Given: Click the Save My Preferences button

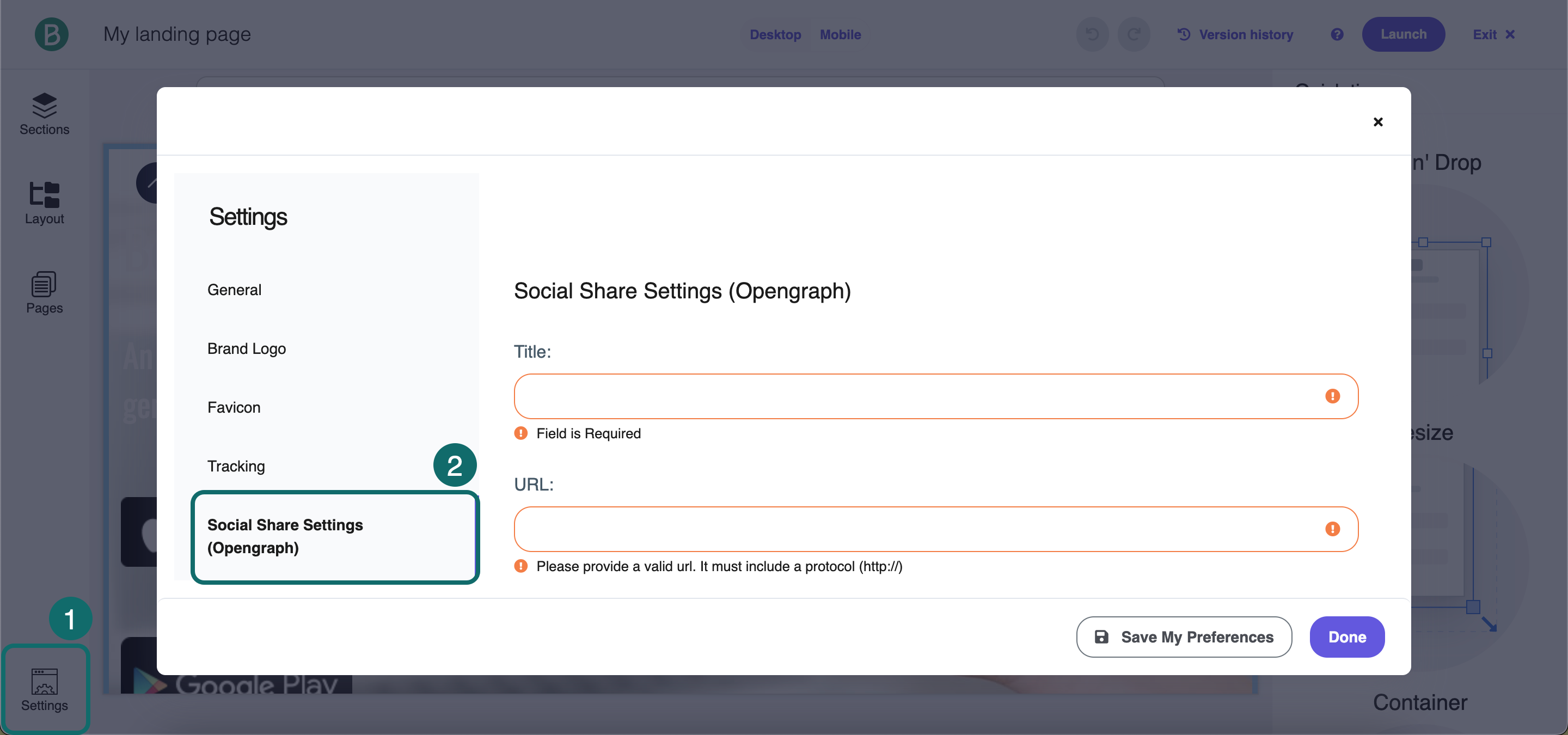Looking at the screenshot, I should 1184,637.
